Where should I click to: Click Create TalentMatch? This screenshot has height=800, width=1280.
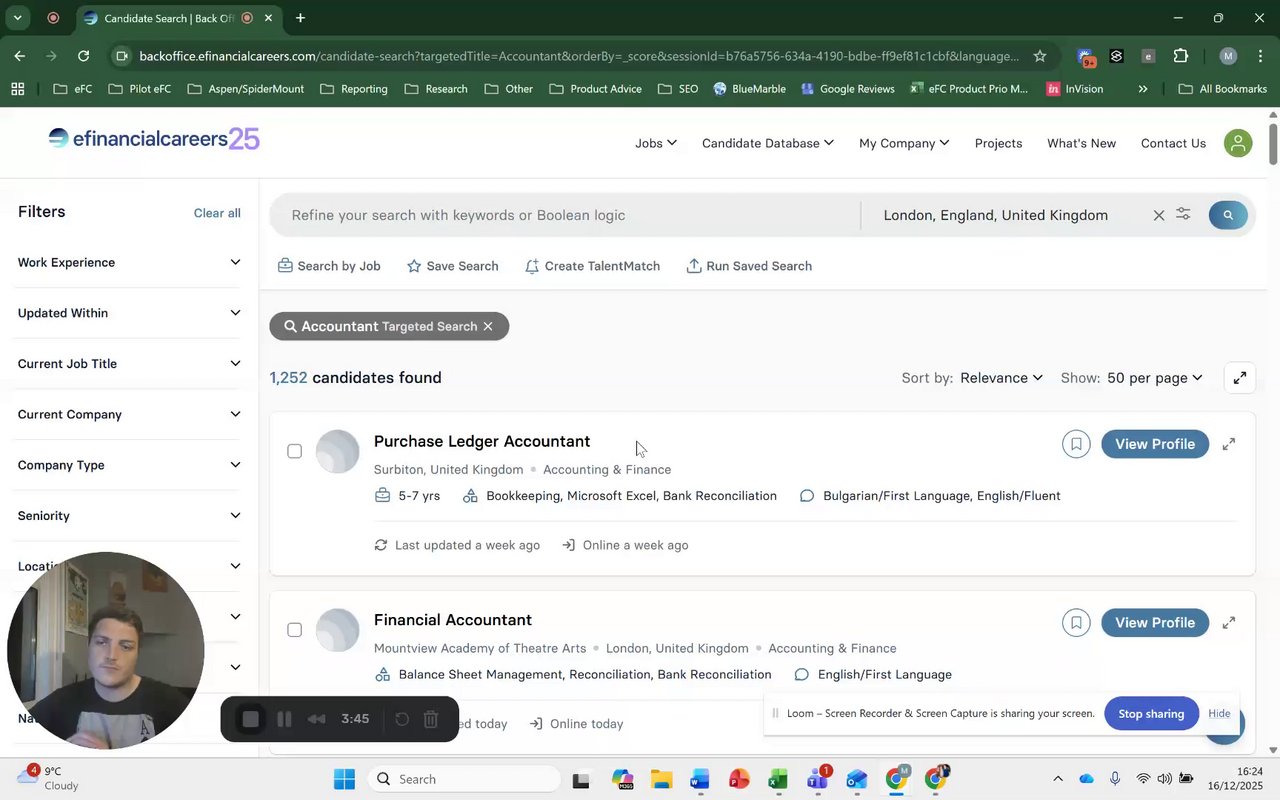click(592, 266)
